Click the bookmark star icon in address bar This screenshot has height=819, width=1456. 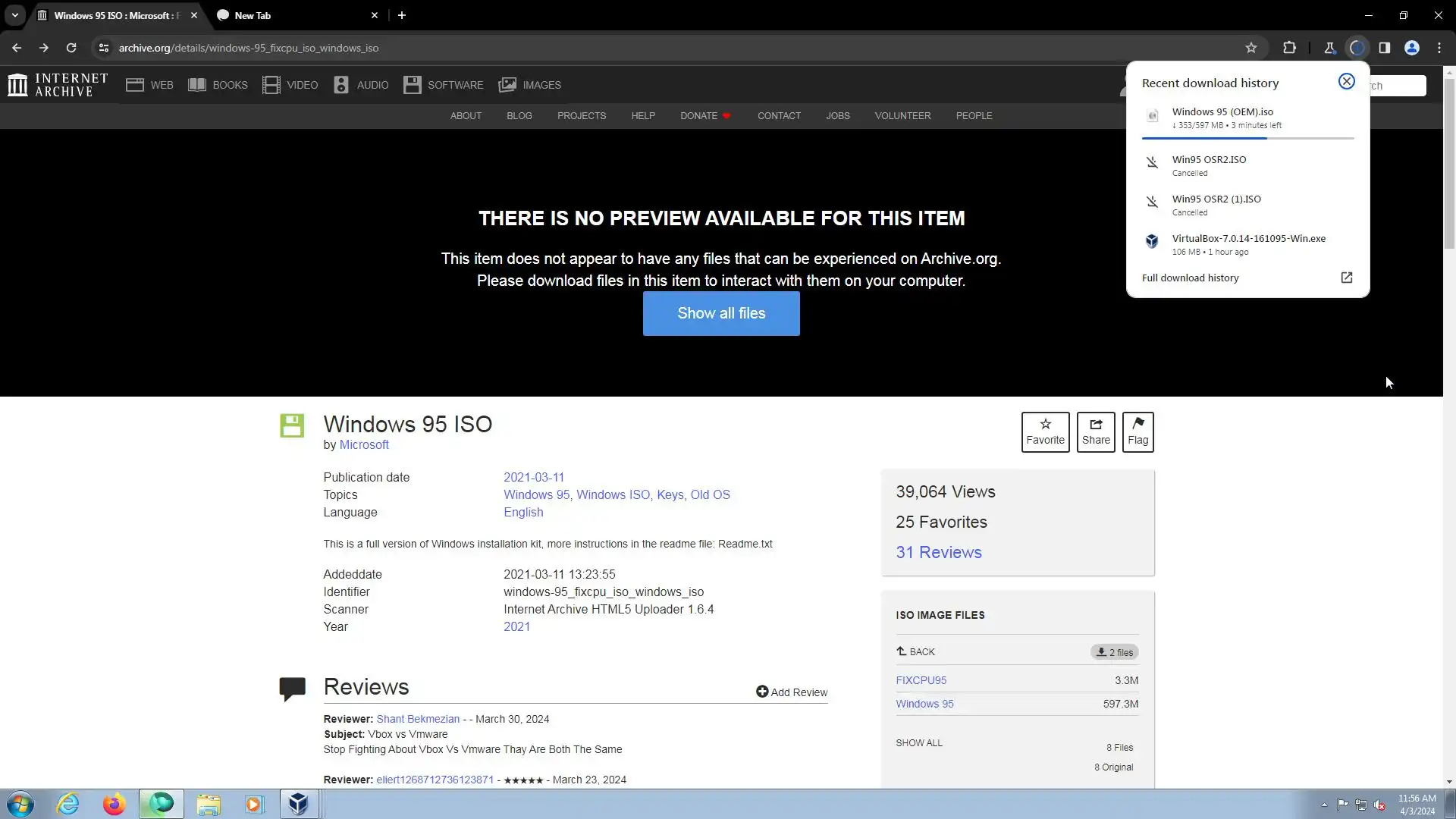coord(1251,48)
